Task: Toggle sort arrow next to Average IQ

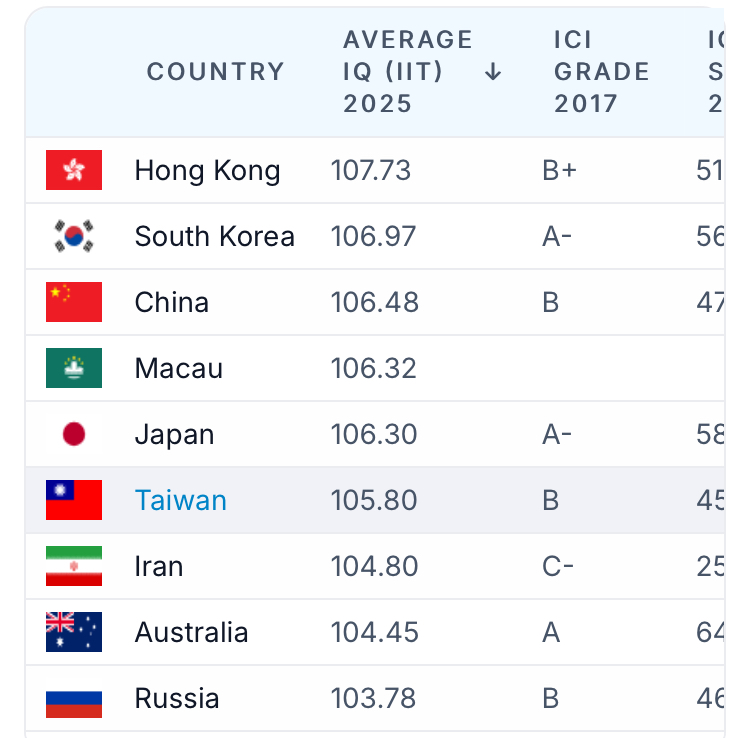Action: (493, 72)
